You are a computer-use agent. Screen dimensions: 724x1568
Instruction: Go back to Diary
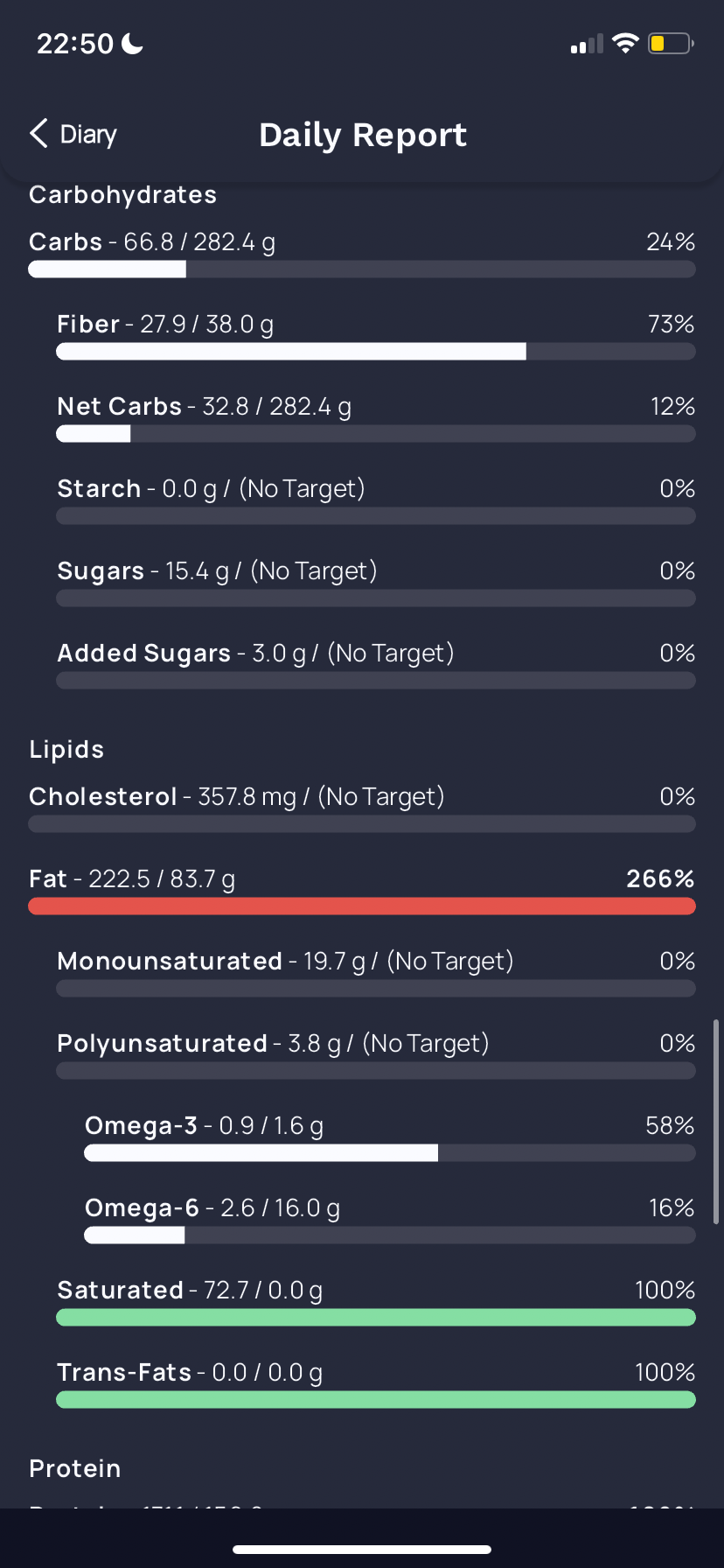(73, 134)
